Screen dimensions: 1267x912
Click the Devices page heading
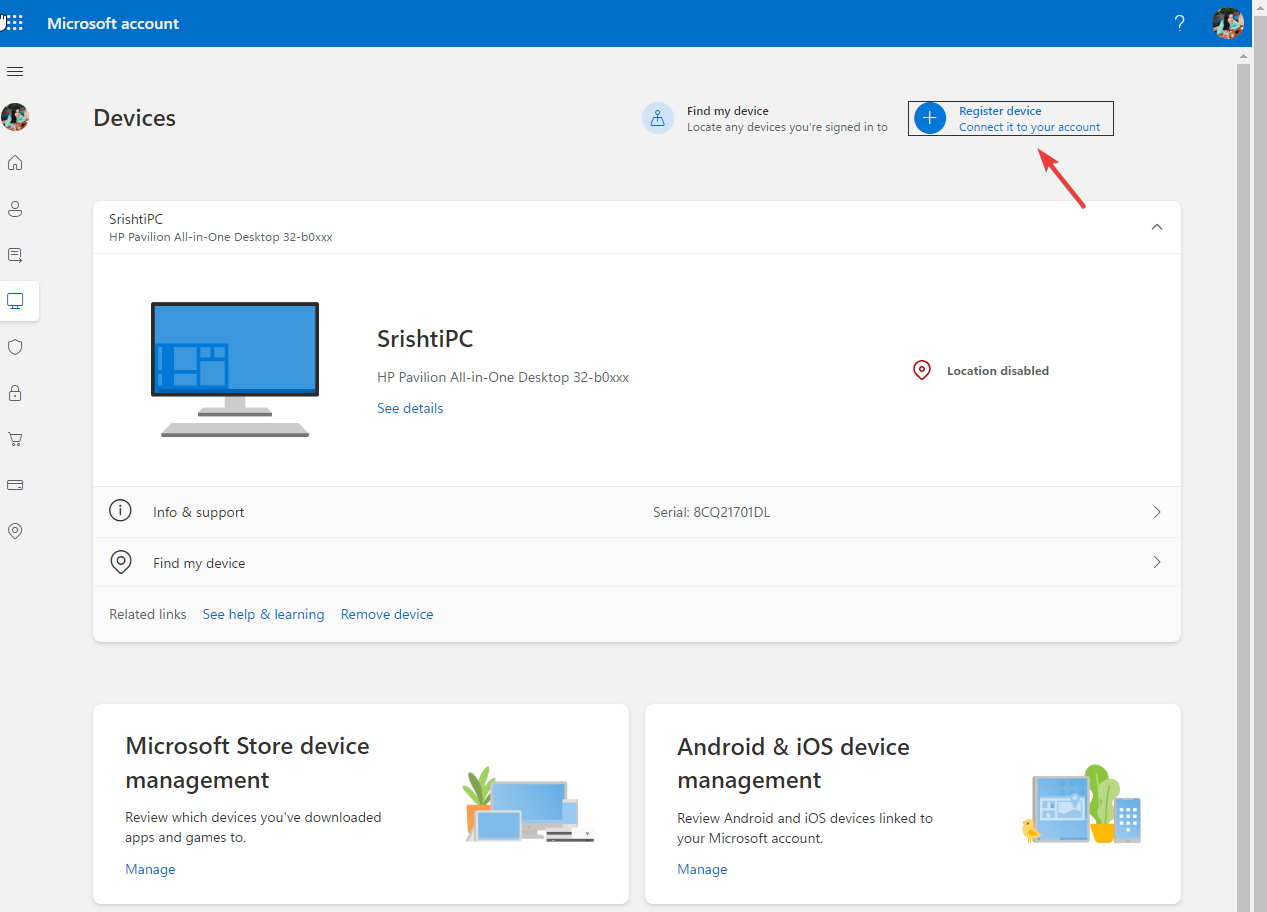coord(134,118)
